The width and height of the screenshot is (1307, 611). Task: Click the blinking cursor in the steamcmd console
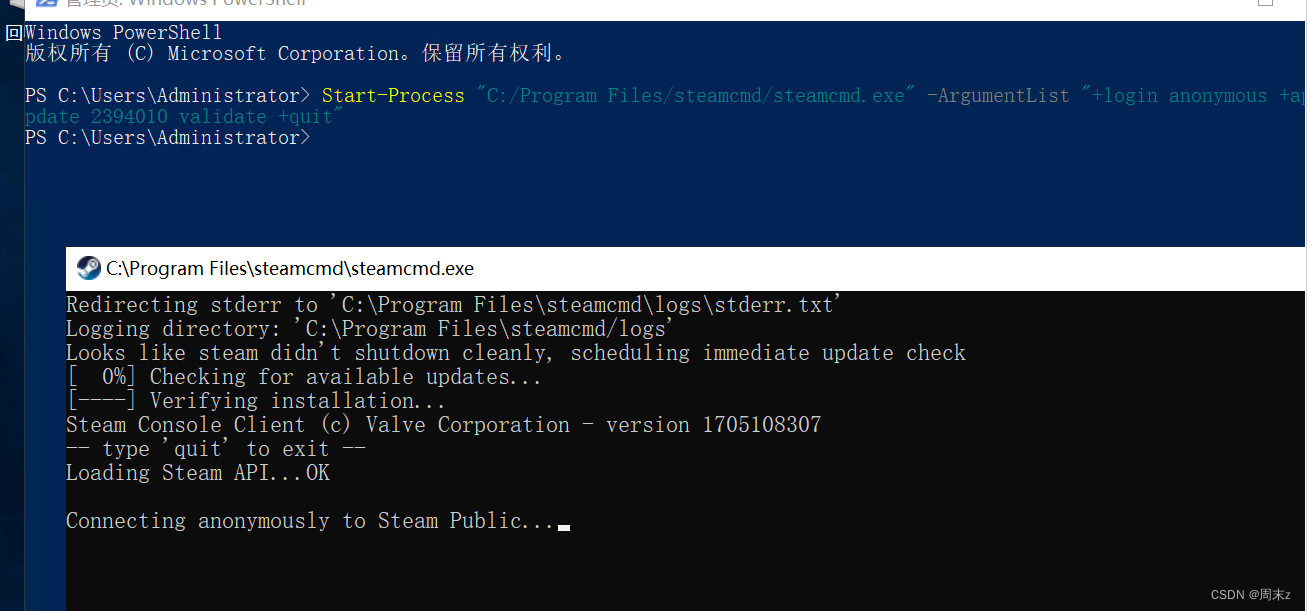tap(563, 525)
